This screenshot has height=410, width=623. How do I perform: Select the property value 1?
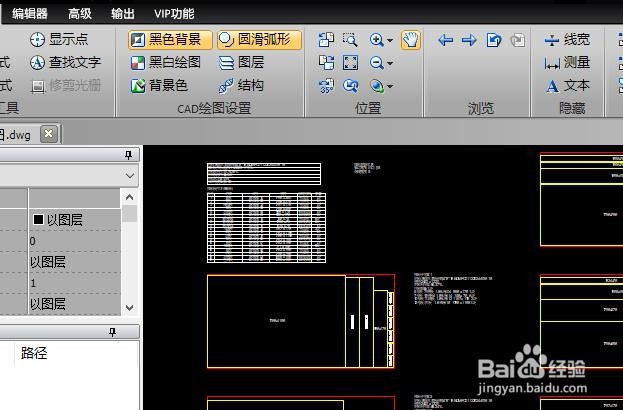75,283
